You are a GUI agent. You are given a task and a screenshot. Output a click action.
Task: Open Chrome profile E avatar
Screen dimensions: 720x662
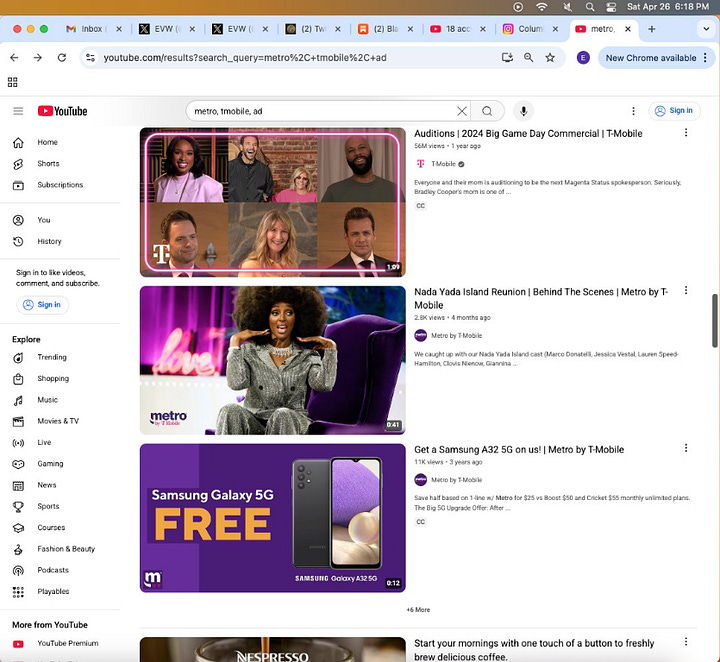click(x=583, y=57)
